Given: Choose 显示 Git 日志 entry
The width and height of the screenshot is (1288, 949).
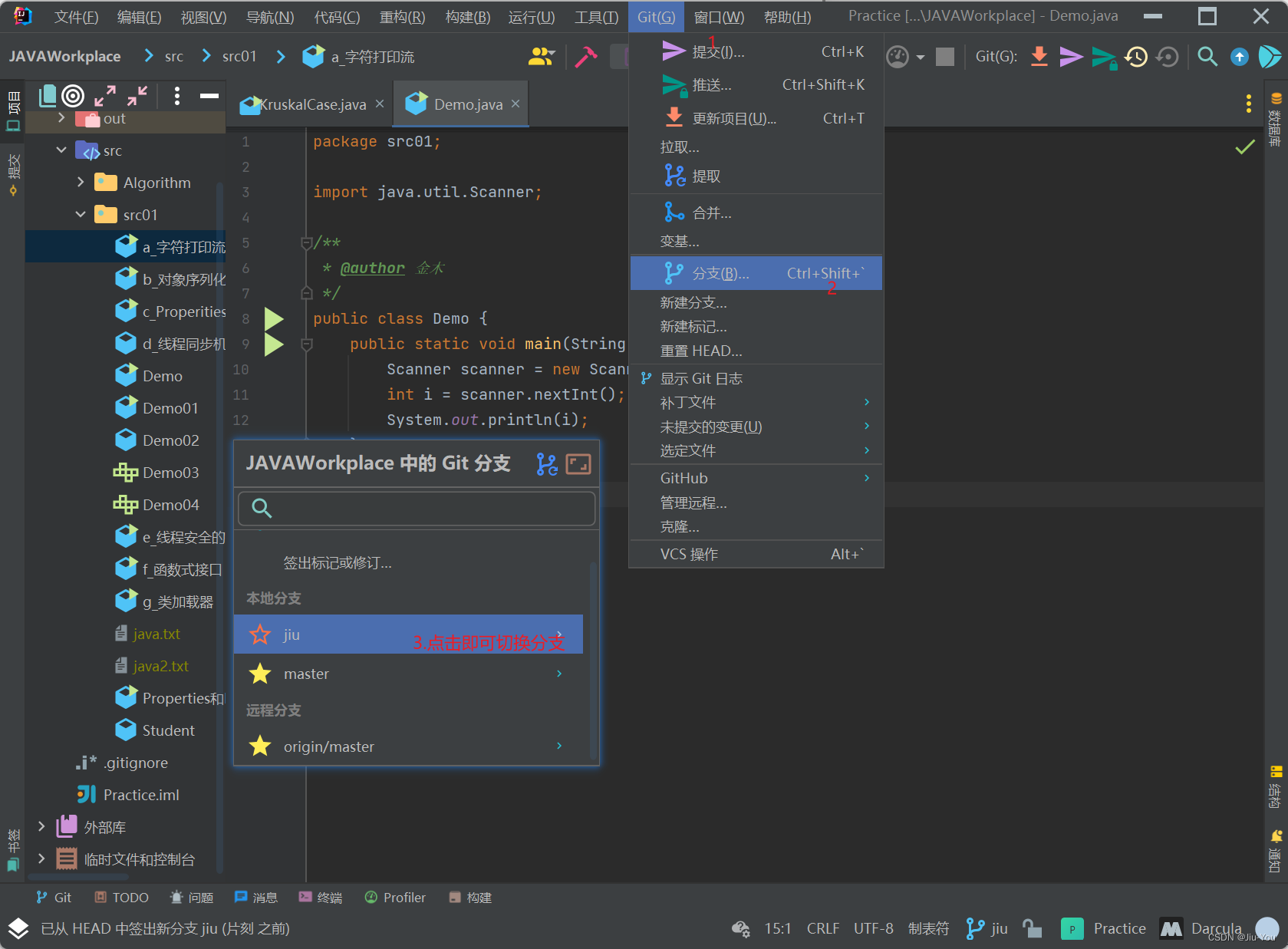Looking at the screenshot, I should 756,378.
